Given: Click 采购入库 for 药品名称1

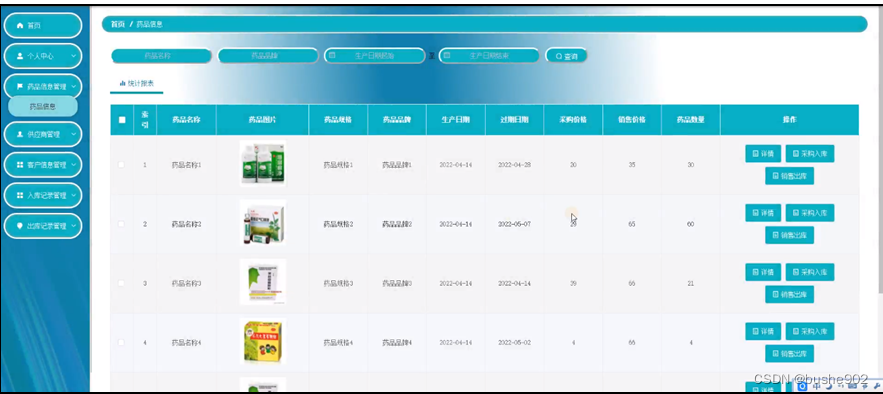Looking at the screenshot, I should (810, 154).
